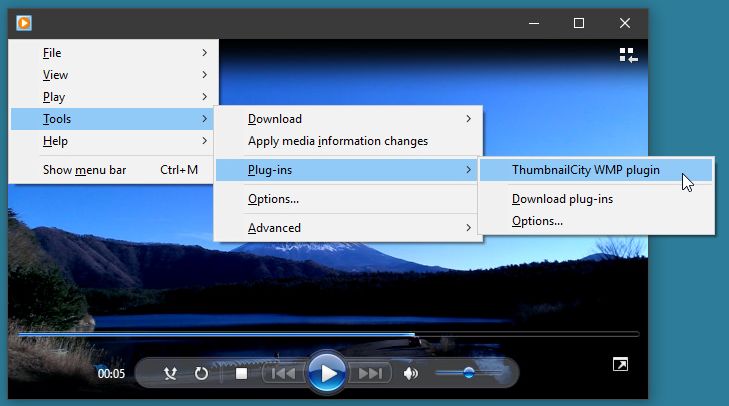
Task: Stop playback
Action: [x=241, y=373]
